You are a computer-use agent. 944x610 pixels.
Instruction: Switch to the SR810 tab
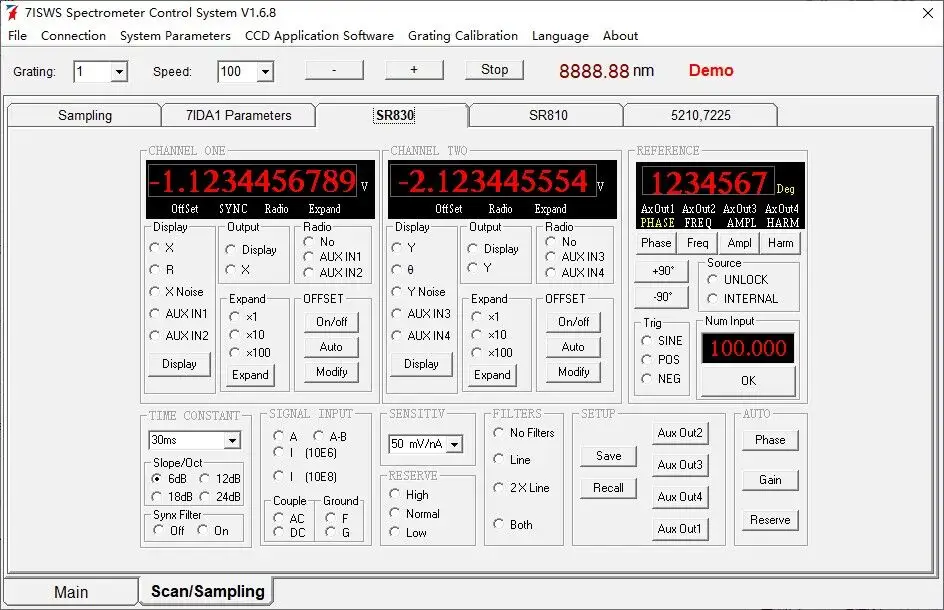coord(547,115)
